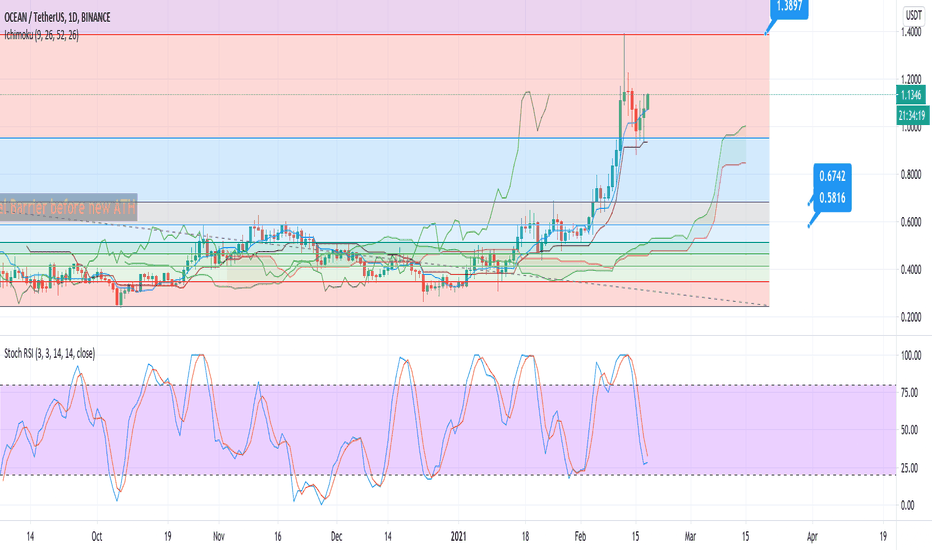Click the 50.00 Stoch RSI axis label
Image resolution: width=932 pixels, height=550 pixels.
[911, 430]
